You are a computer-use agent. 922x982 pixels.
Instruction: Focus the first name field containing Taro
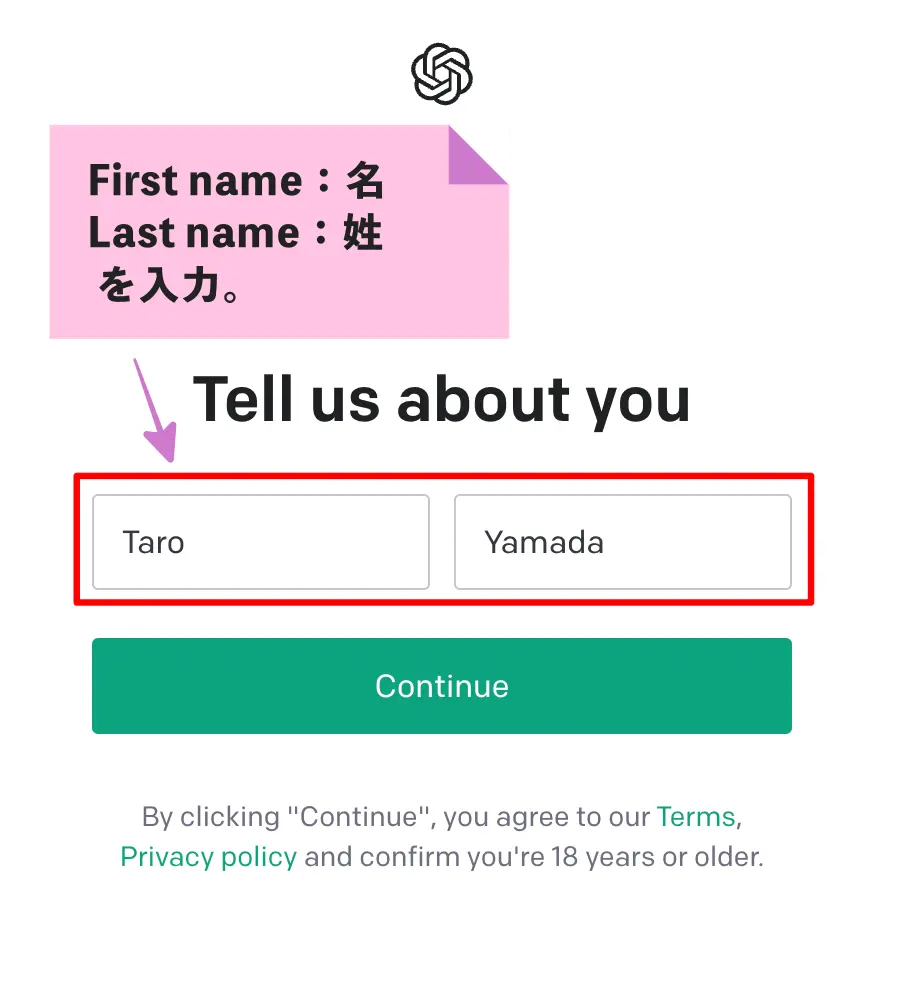click(261, 542)
